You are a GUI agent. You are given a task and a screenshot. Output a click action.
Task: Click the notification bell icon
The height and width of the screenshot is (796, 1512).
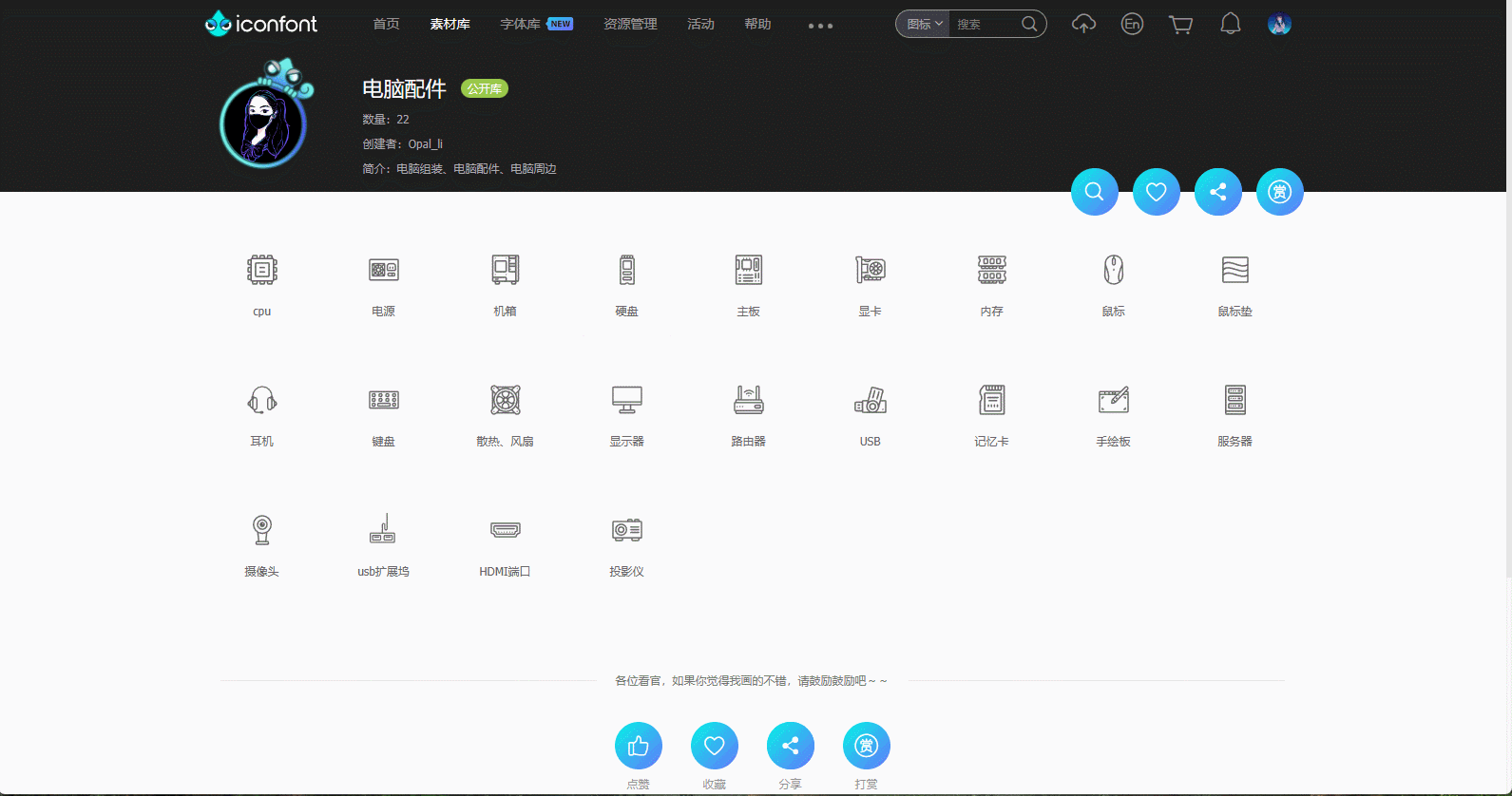tap(1231, 25)
